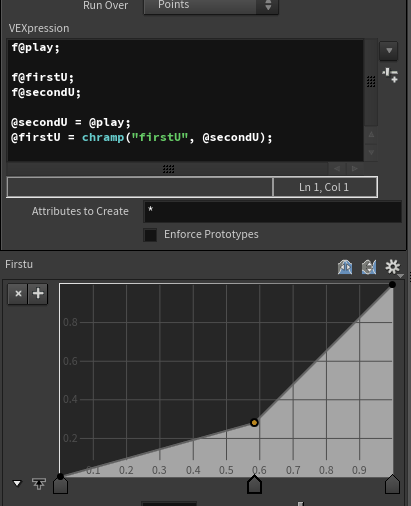The width and height of the screenshot is (411, 506).
Task: Click the editor scroll down arrow
Action: [x=371, y=153]
